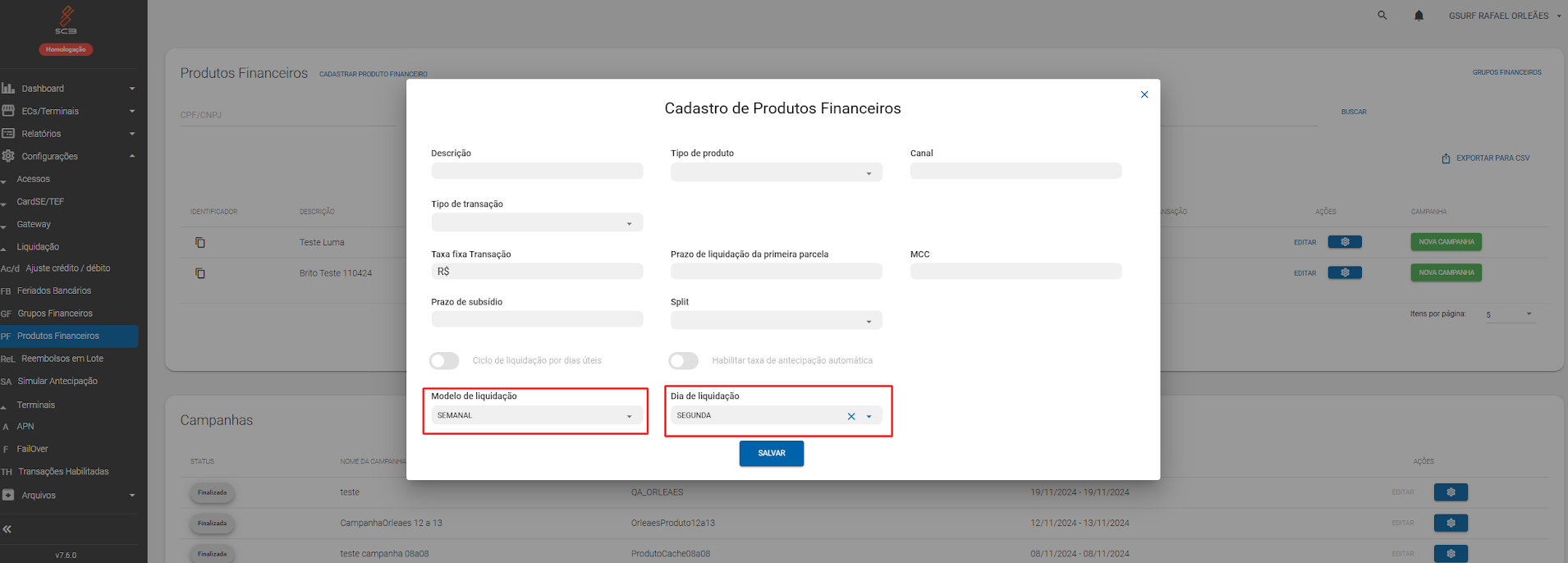Click the Salvar button

point(771,453)
